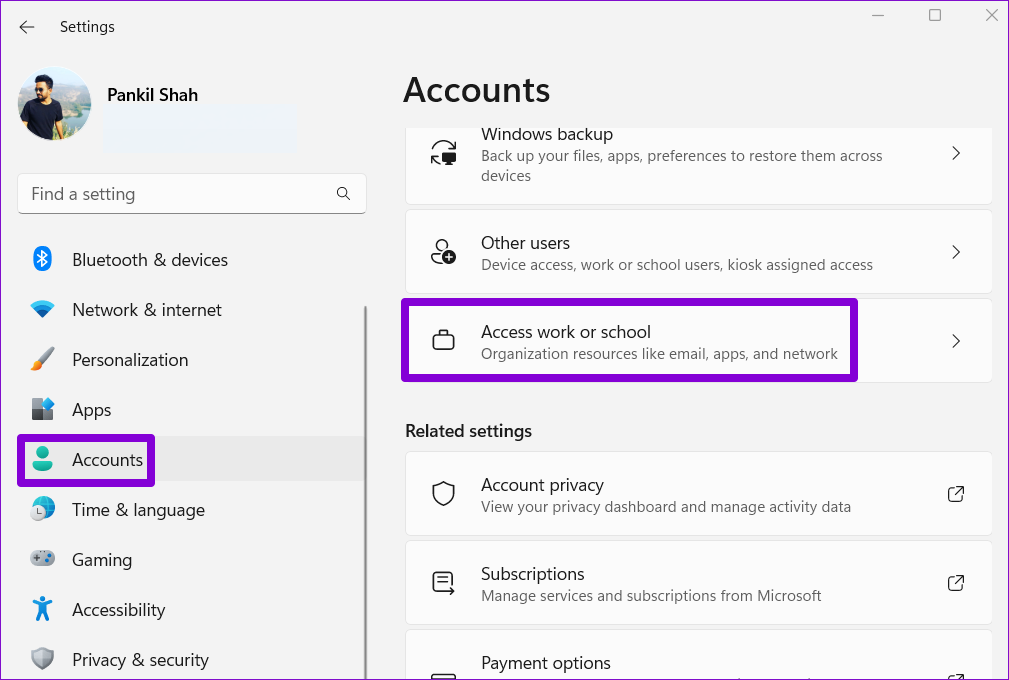Expand the Windows backup chevron
This screenshot has width=1009, height=680.
[x=956, y=153]
